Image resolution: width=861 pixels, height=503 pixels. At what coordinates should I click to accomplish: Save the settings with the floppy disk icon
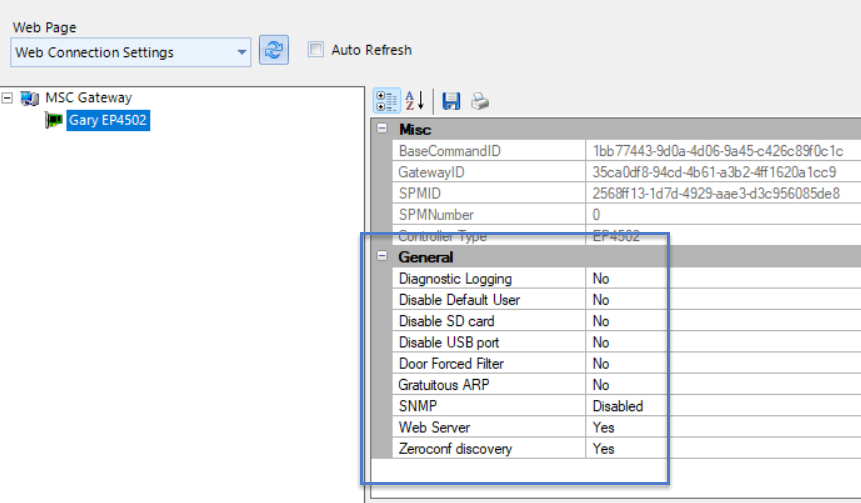[451, 101]
